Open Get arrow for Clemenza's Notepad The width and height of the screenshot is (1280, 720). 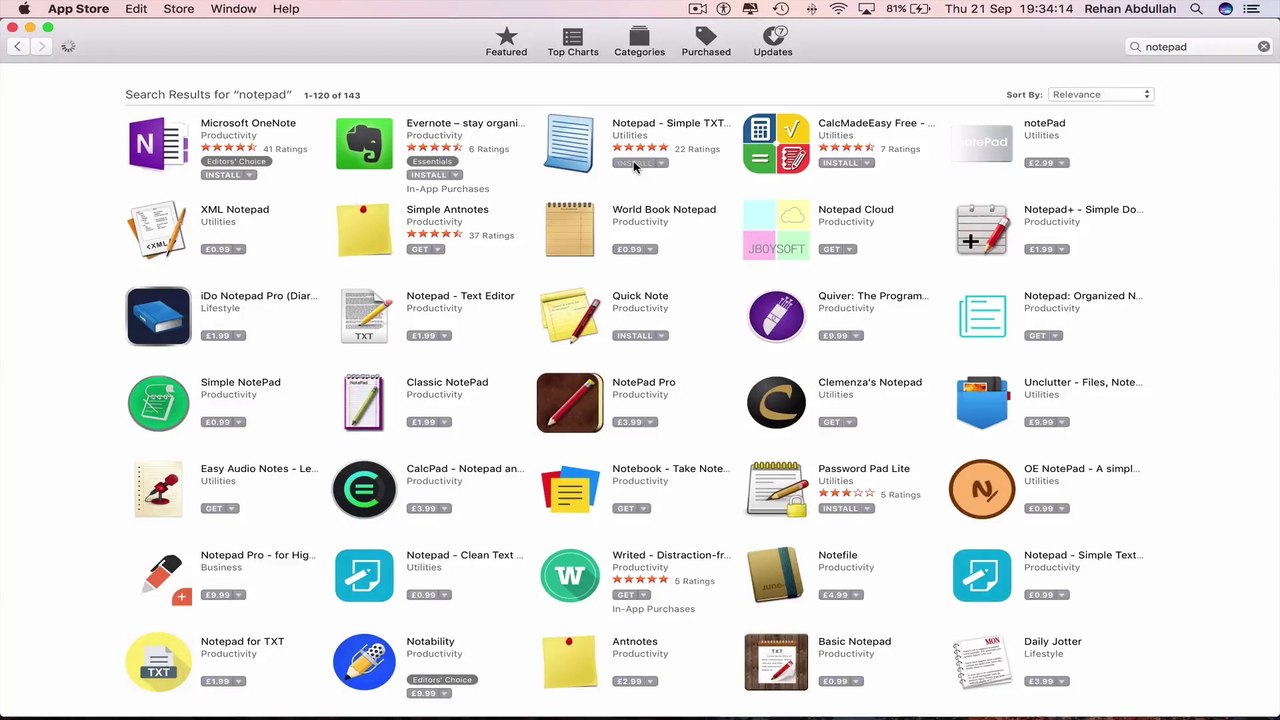pyautogui.click(x=850, y=422)
